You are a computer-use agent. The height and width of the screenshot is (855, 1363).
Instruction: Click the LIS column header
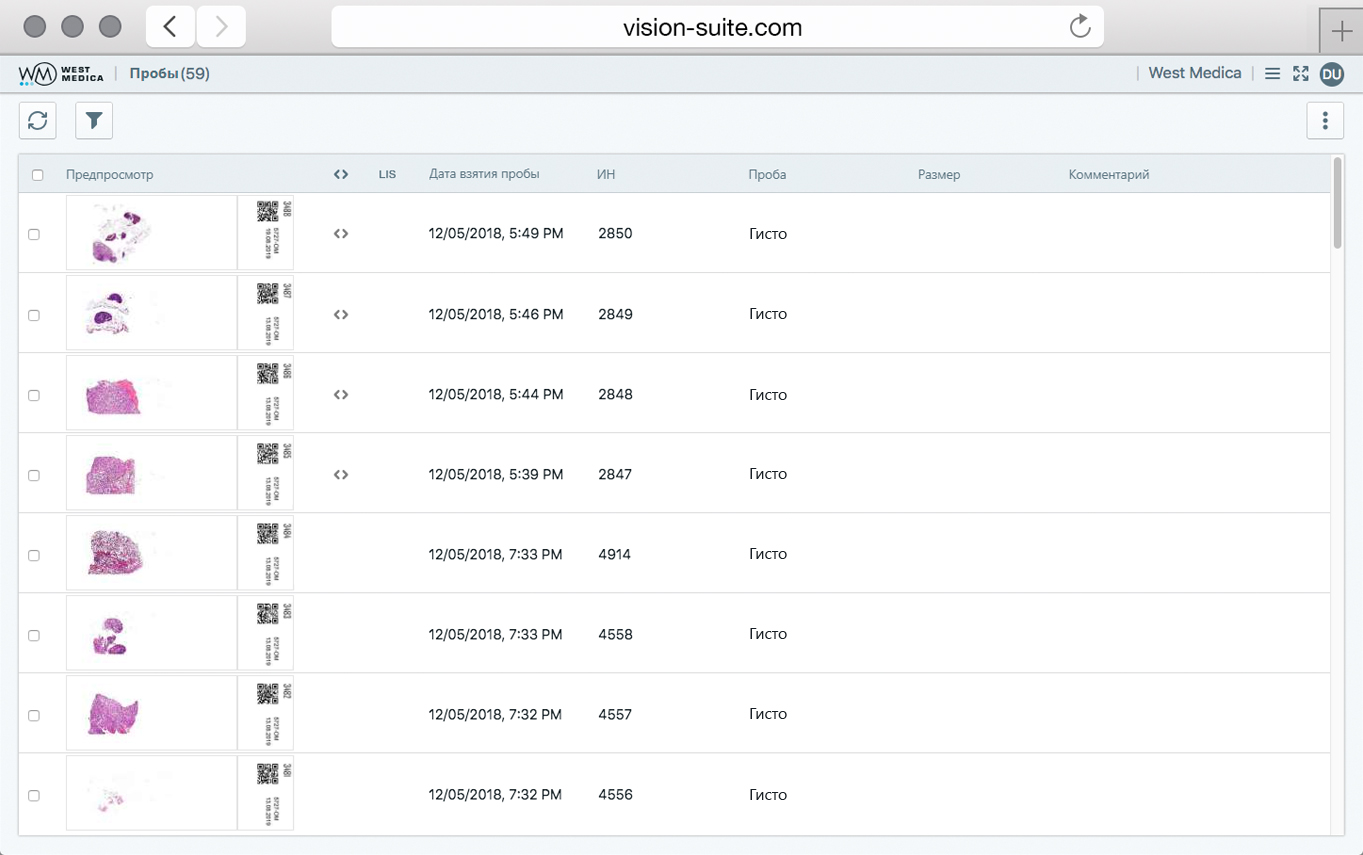[x=387, y=175]
